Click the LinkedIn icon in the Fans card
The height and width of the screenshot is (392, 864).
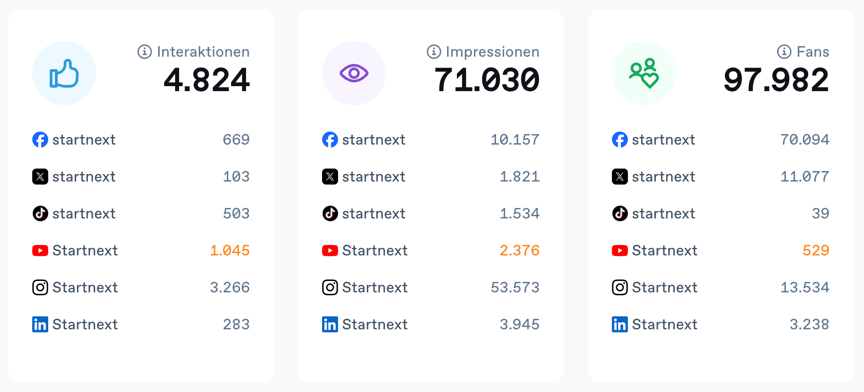tap(620, 325)
